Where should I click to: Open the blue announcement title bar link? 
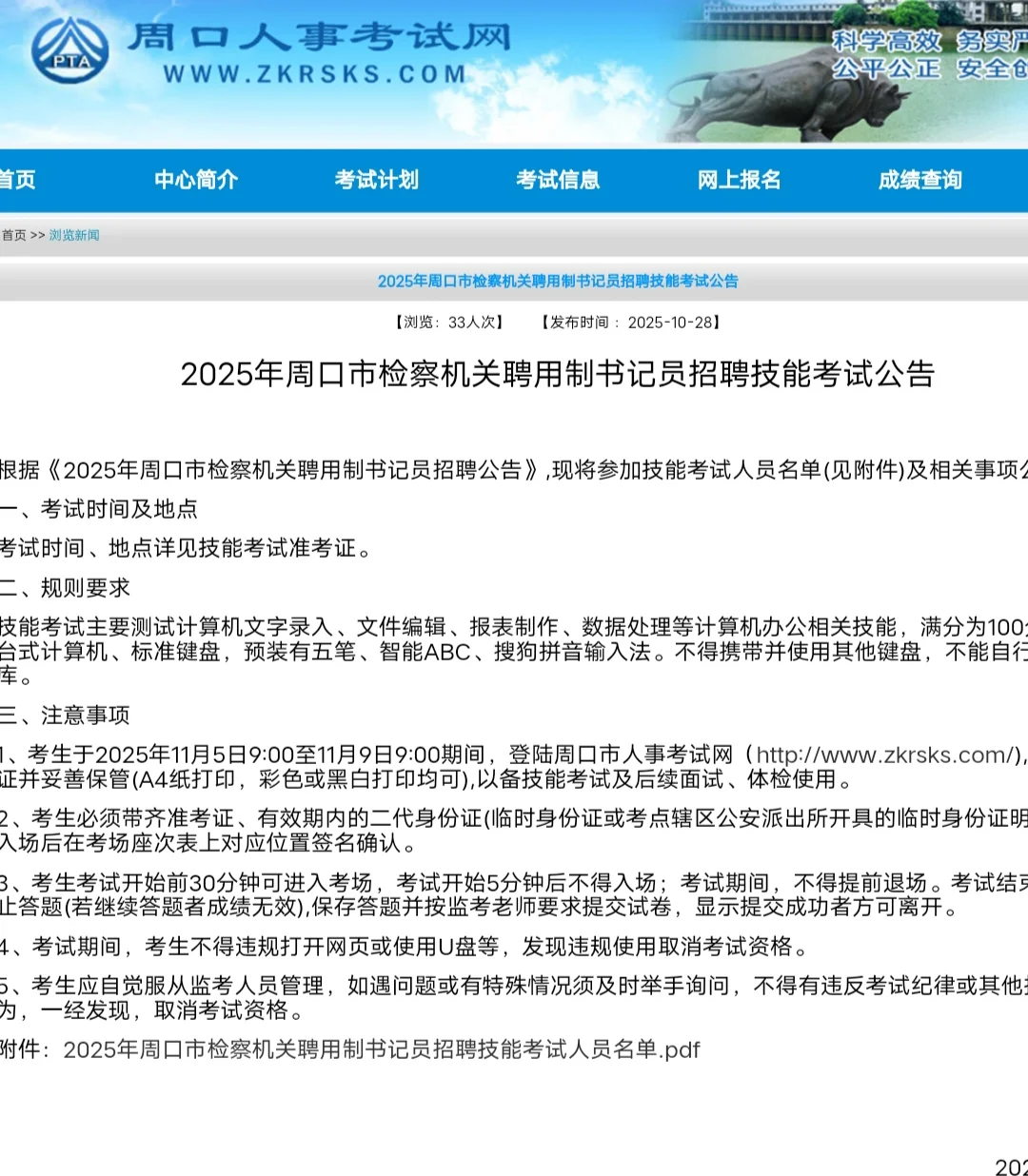(560, 282)
